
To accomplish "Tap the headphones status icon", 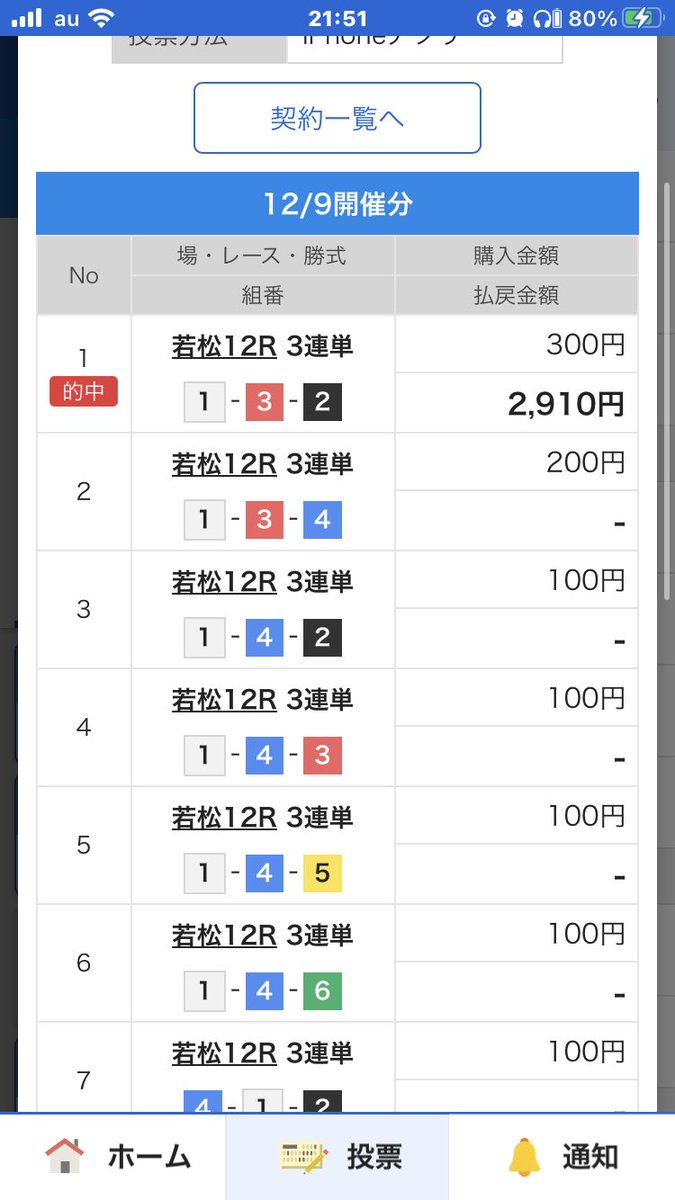I will (545, 18).
